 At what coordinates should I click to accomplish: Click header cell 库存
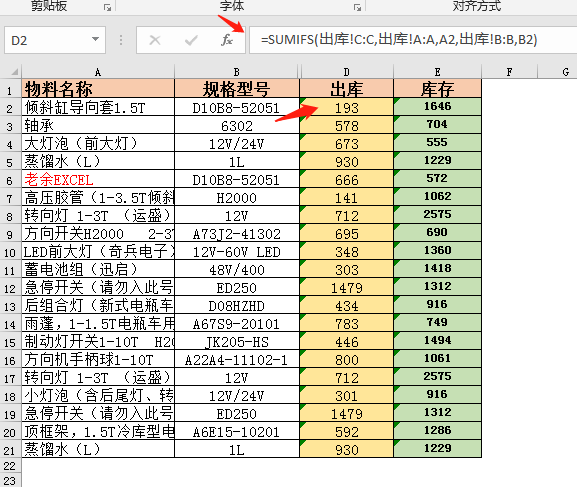point(438,89)
